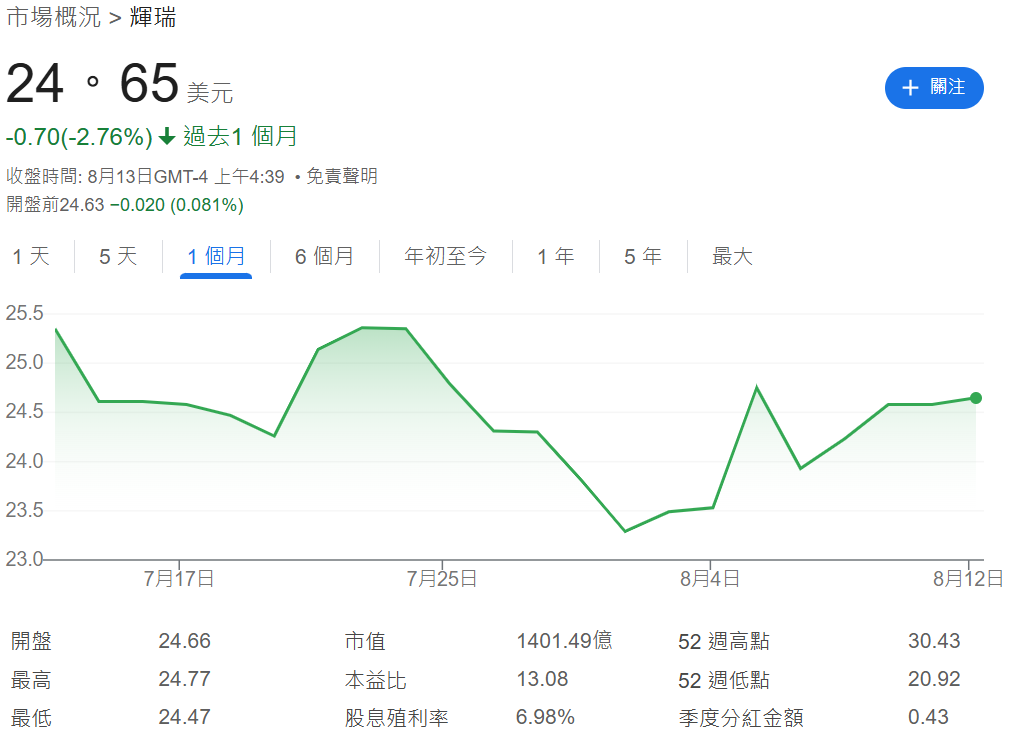Screen dimensions: 1032x736
Task: Click the down arrow price change icon
Action: point(167,136)
